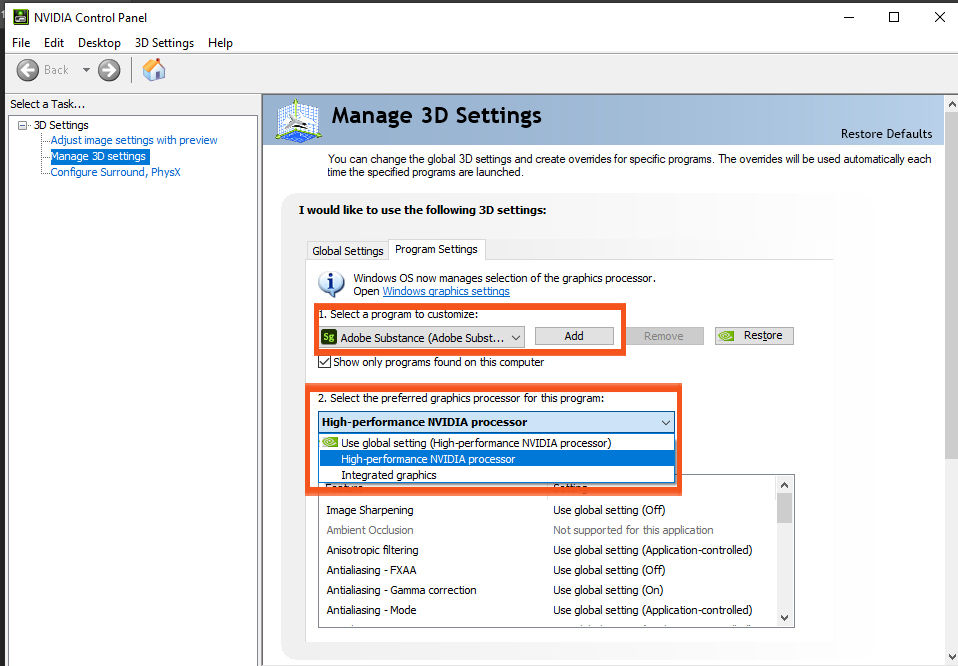Click Restore button with NVIDIA logo
958x666 pixels.
754,335
